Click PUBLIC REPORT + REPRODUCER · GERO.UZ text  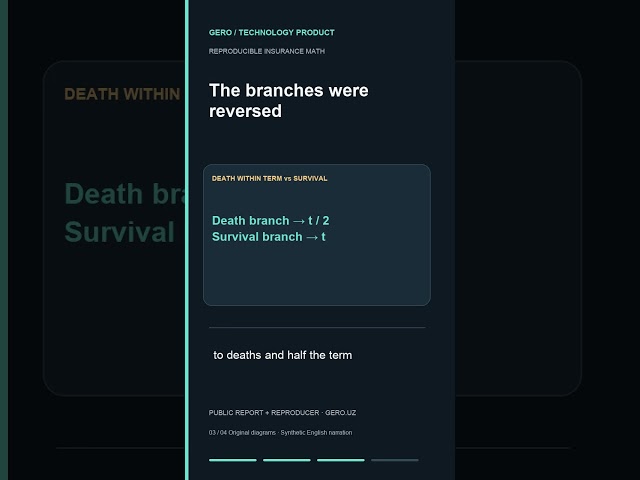282,413
